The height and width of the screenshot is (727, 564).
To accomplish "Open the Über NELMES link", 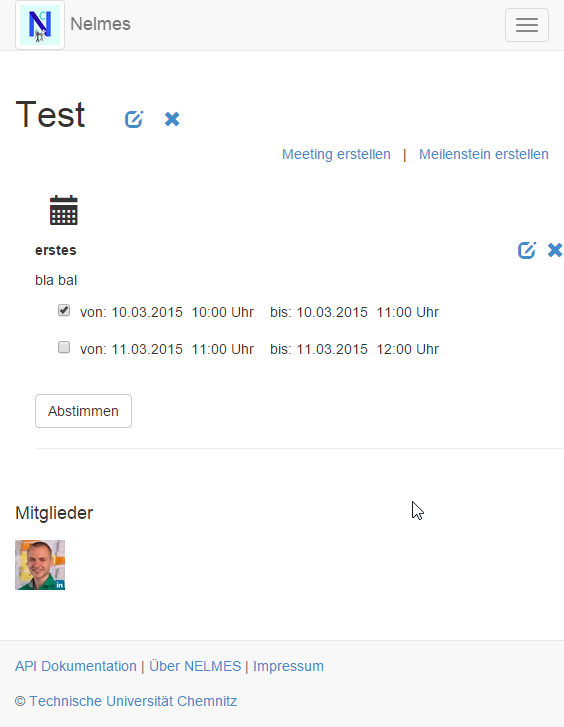I will (195, 666).
